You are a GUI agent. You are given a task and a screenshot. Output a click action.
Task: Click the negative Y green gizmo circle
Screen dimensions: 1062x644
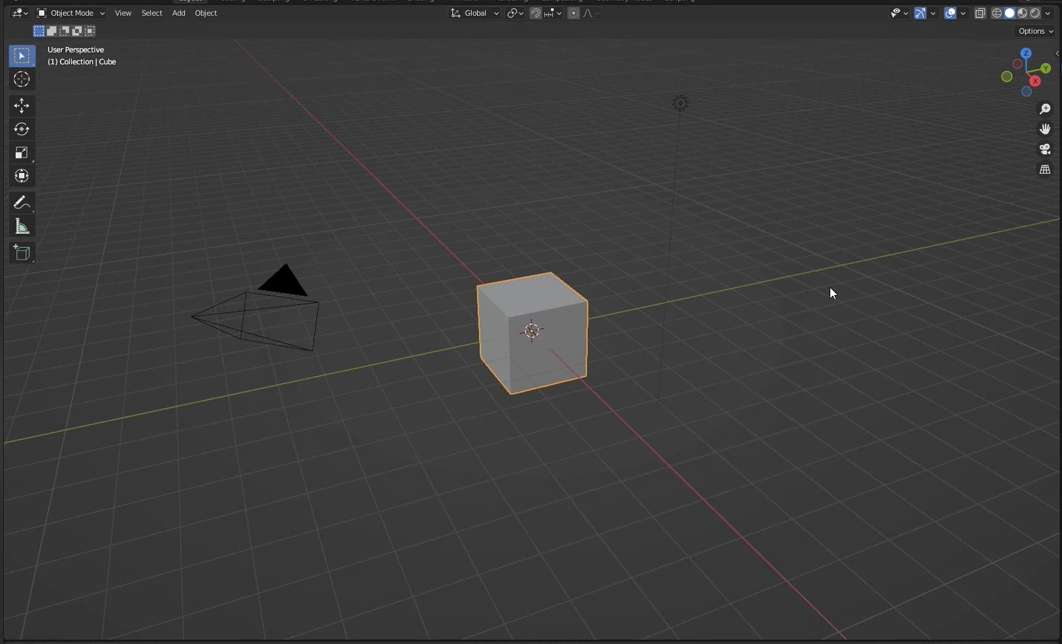1006,77
